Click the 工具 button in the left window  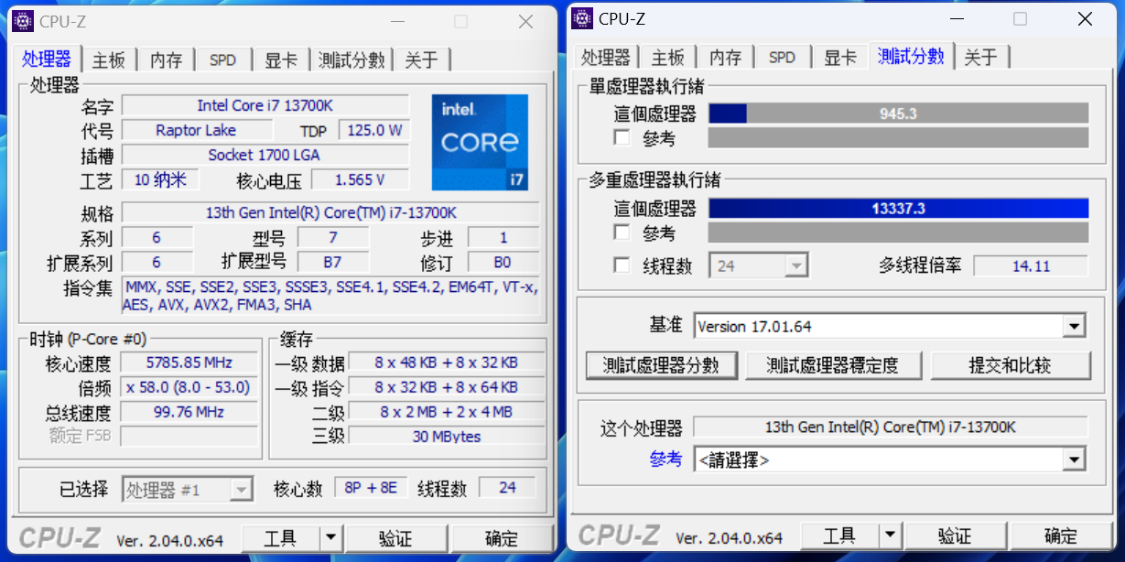click(281, 537)
